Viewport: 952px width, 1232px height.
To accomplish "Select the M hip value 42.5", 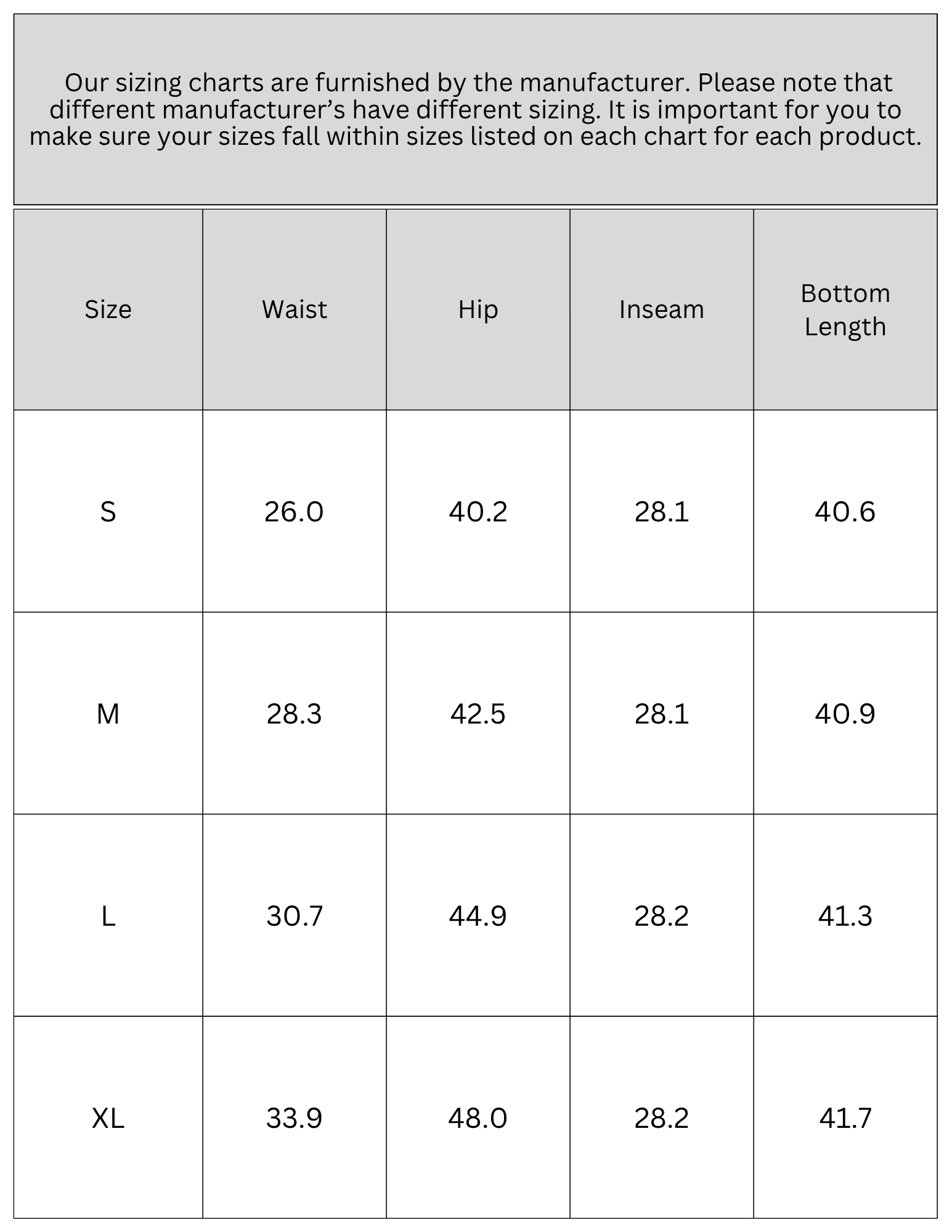I will tap(478, 714).
